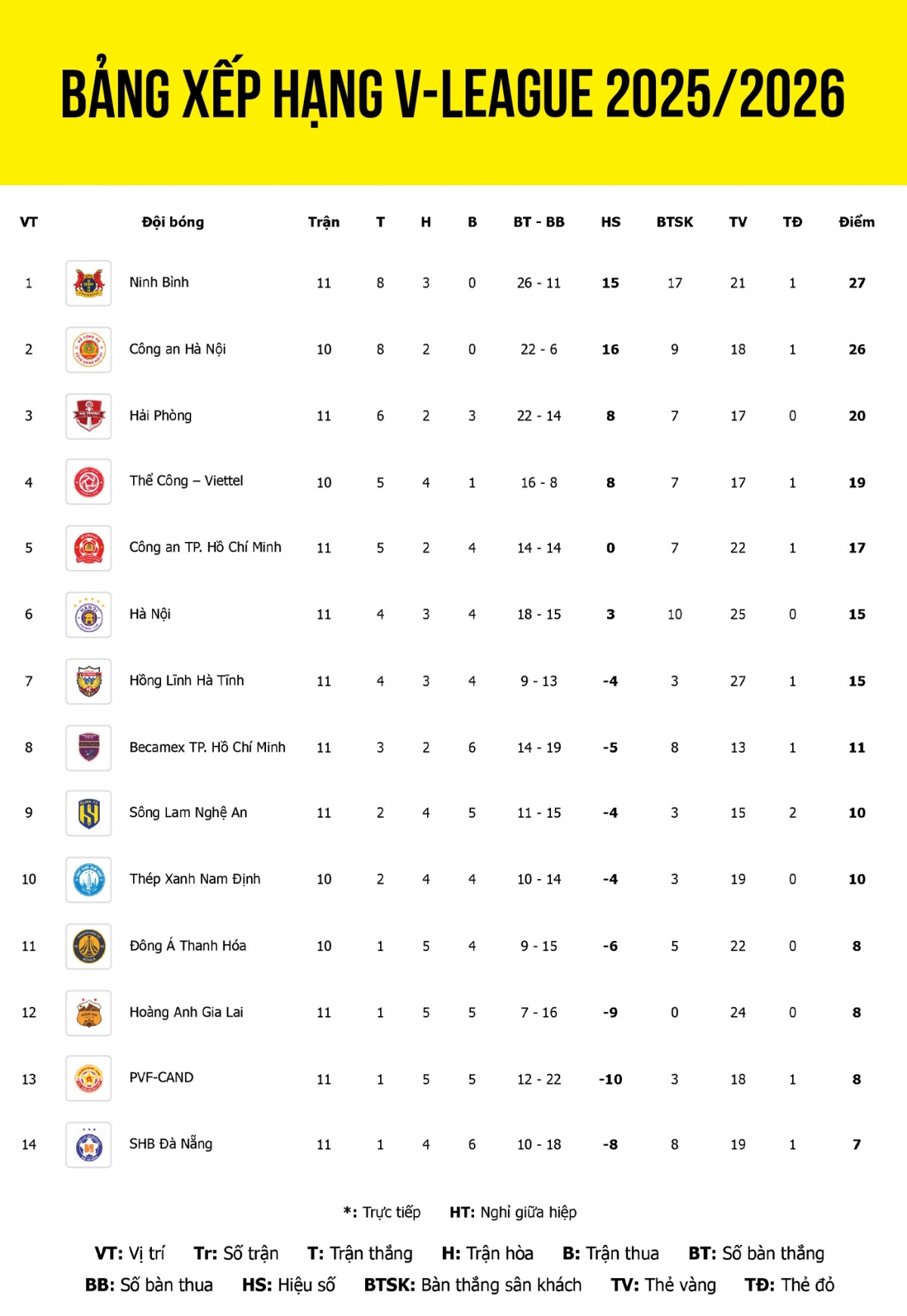Click the SHB Đà Nẵng crest
Viewport: 907px width, 1316px height.
88,1145
